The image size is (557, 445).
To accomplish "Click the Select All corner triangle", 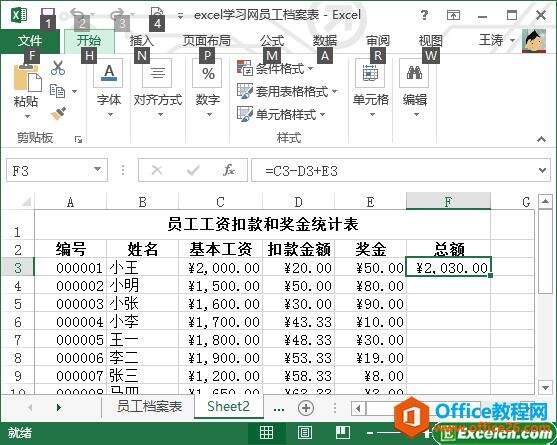I will (27, 202).
